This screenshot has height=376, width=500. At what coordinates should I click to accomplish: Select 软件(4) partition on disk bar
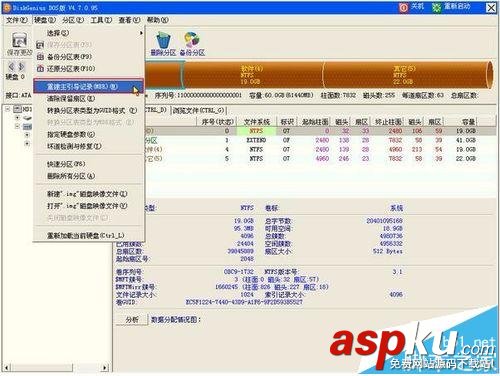click(253, 75)
